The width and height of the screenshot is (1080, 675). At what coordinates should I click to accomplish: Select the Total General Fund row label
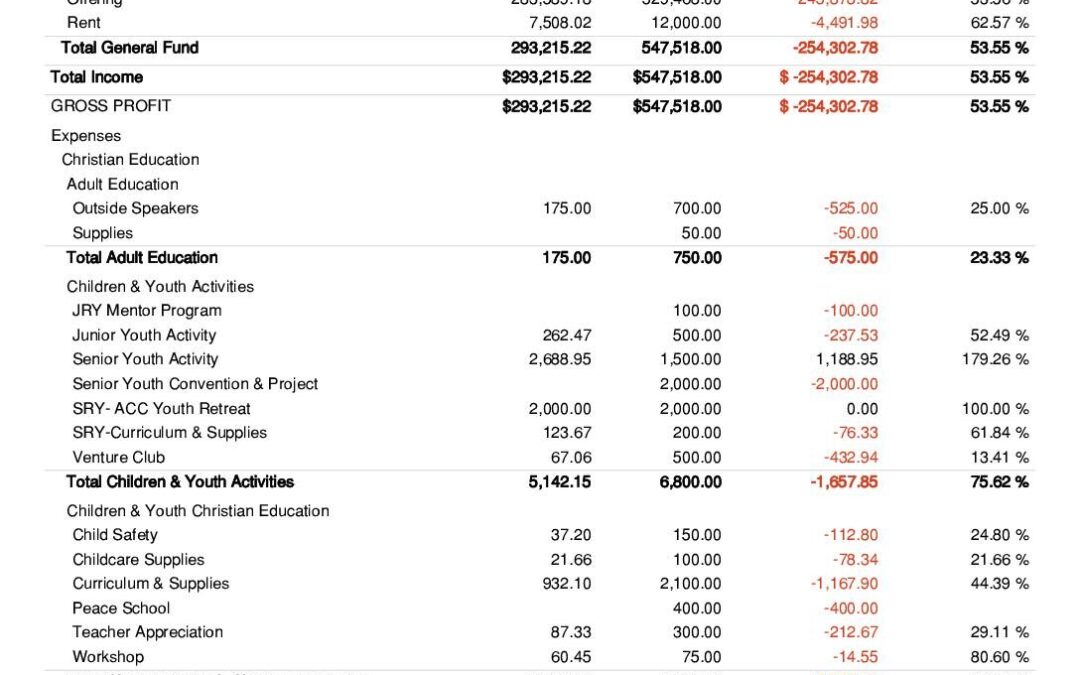129,47
